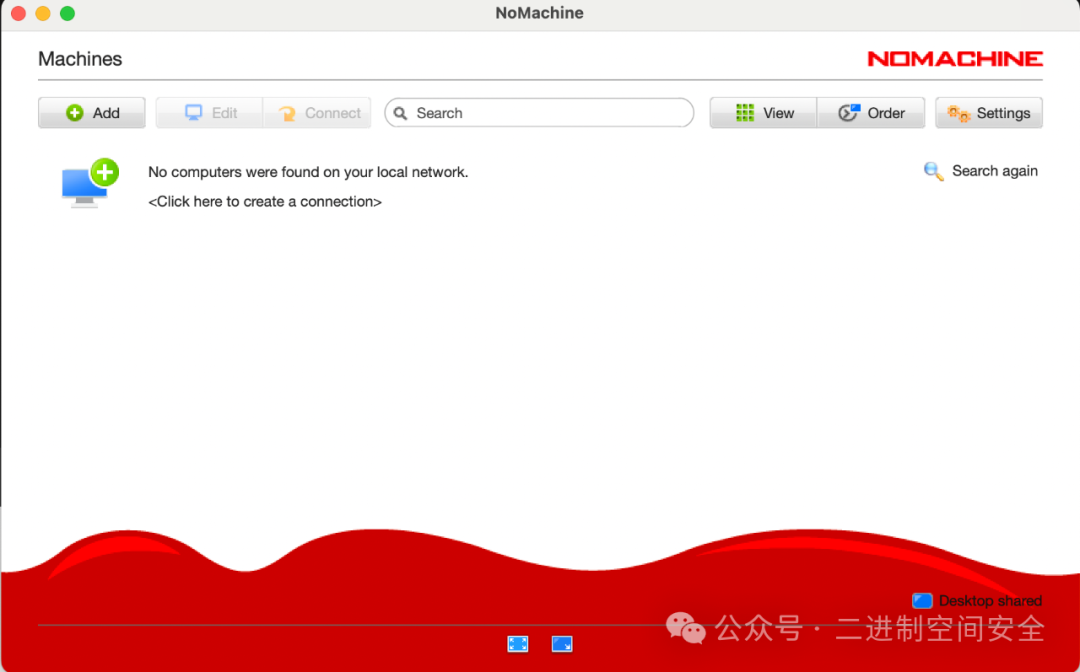The image size is (1080, 672).
Task: Minimize the window using the yellow button
Action: pos(43,14)
